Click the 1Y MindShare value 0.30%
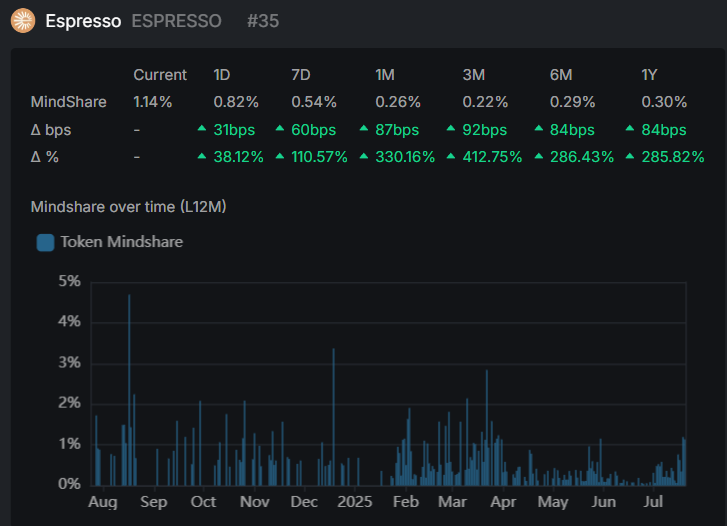This screenshot has height=526, width=727. point(664,102)
